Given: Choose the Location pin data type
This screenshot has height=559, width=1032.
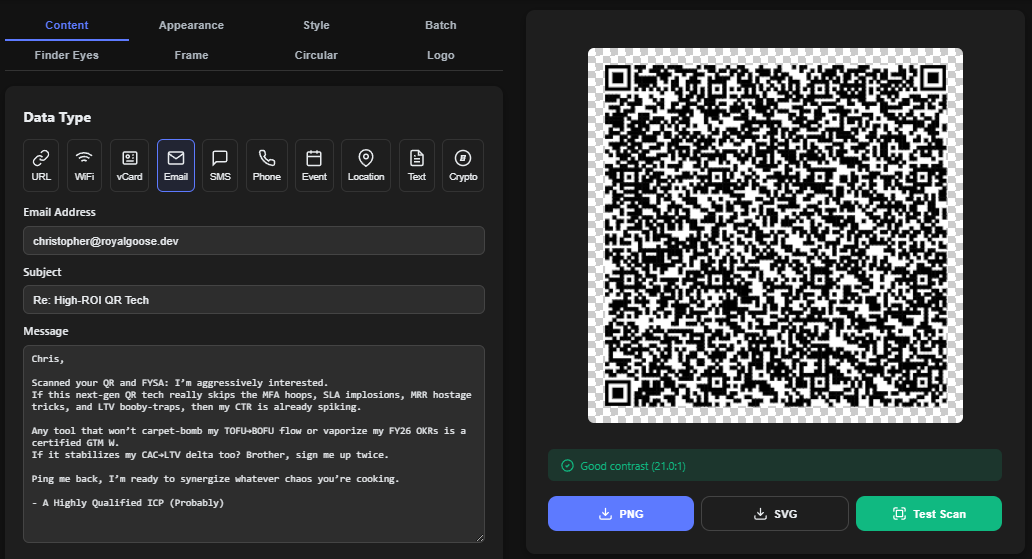Looking at the screenshot, I should click(x=366, y=165).
